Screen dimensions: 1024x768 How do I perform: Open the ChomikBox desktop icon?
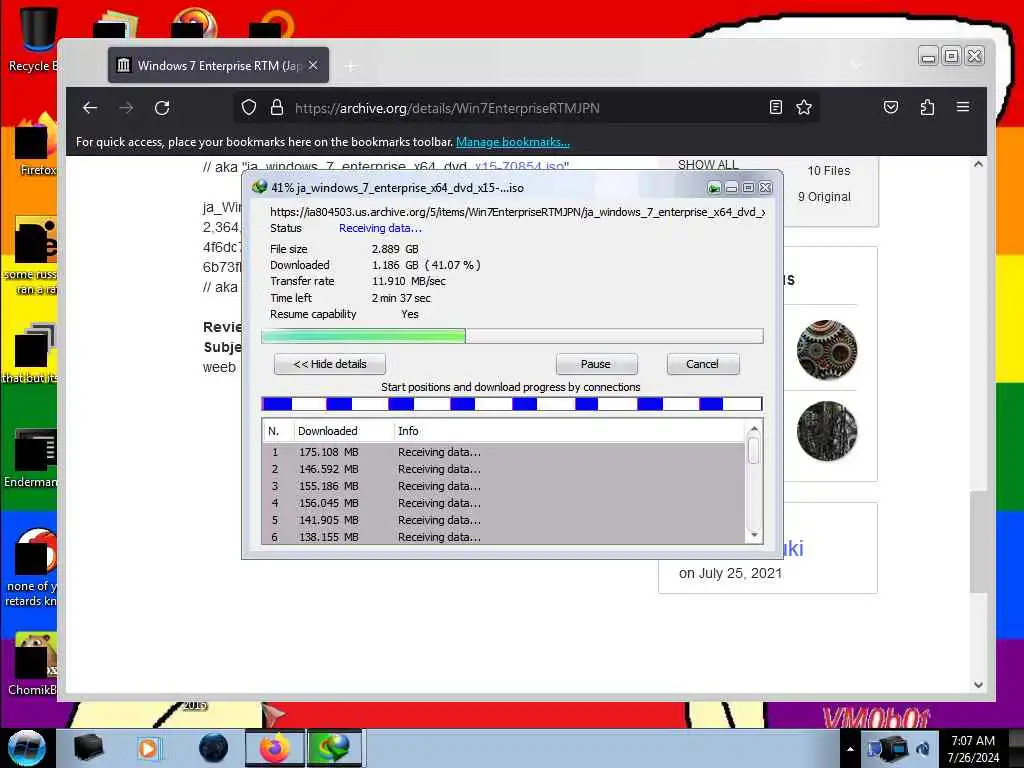pos(33,665)
